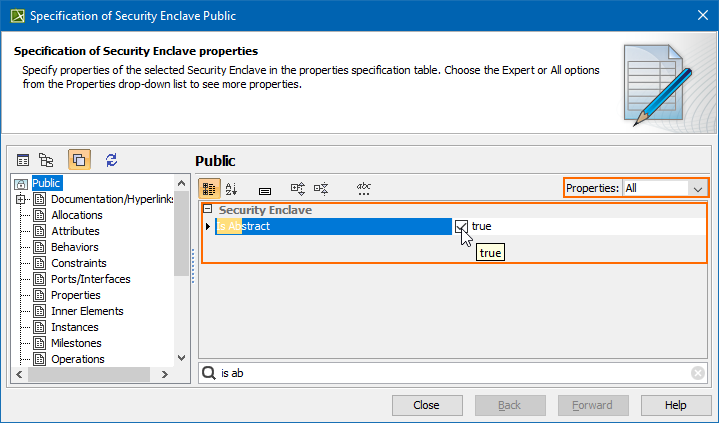The height and width of the screenshot is (423, 719).
Task: Click the collapse all properties icon
Action: tap(321, 188)
